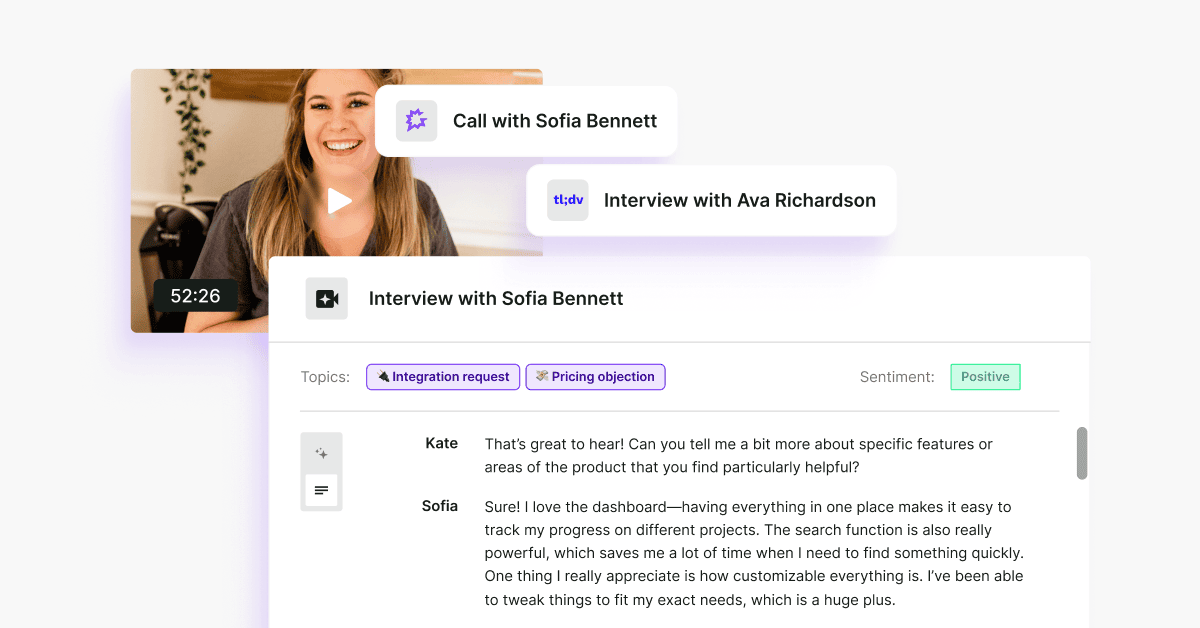Play the interview video
Image resolution: width=1200 pixels, height=628 pixels.
tap(339, 201)
